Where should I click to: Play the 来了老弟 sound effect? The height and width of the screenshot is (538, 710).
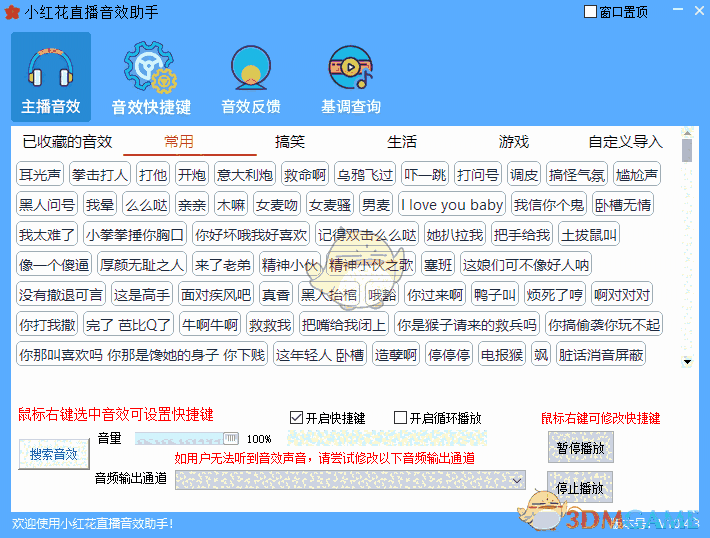click(x=223, y=264)
